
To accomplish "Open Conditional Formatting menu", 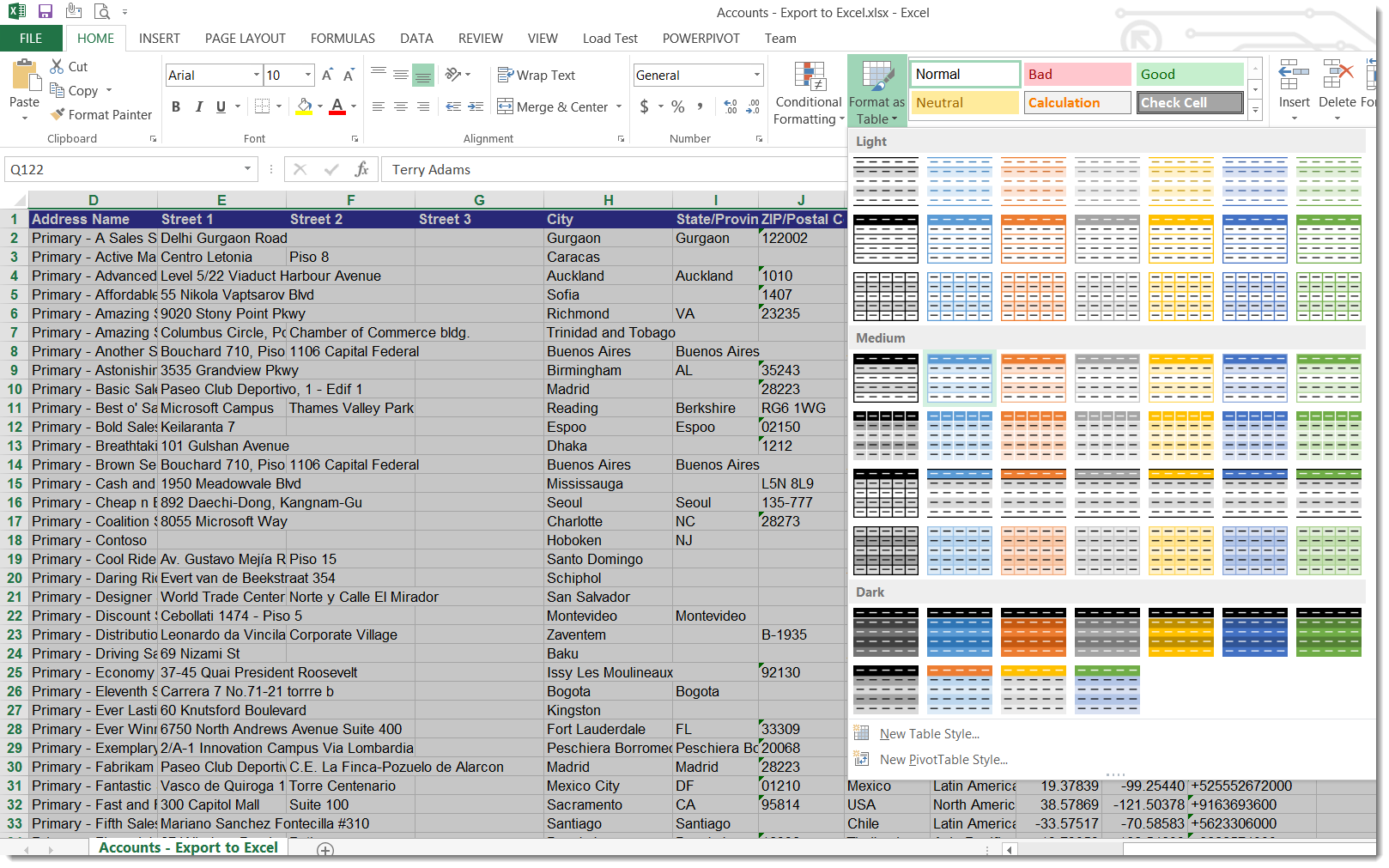I will (x=808, y=93).
